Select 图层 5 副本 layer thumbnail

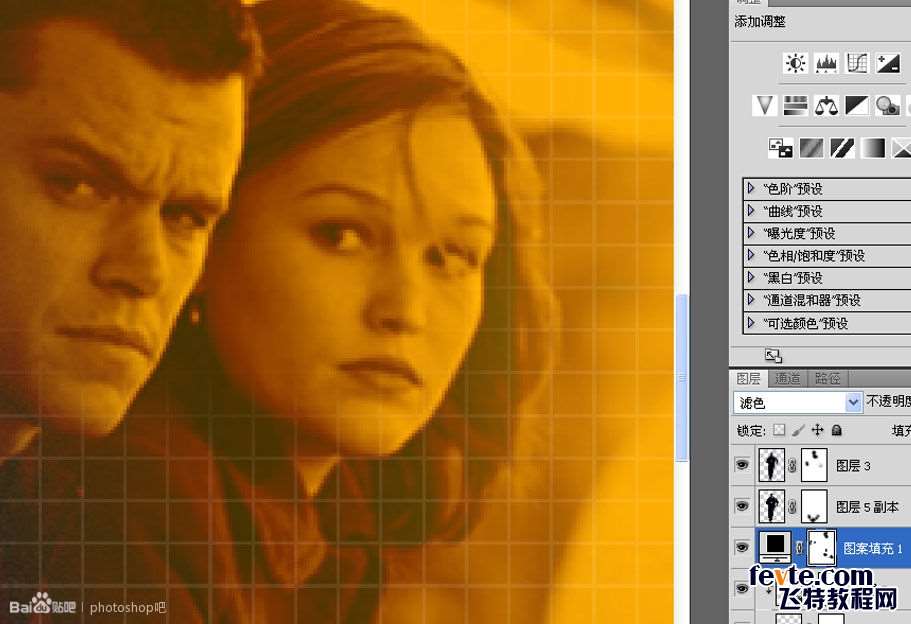click(x=772, y=506)
